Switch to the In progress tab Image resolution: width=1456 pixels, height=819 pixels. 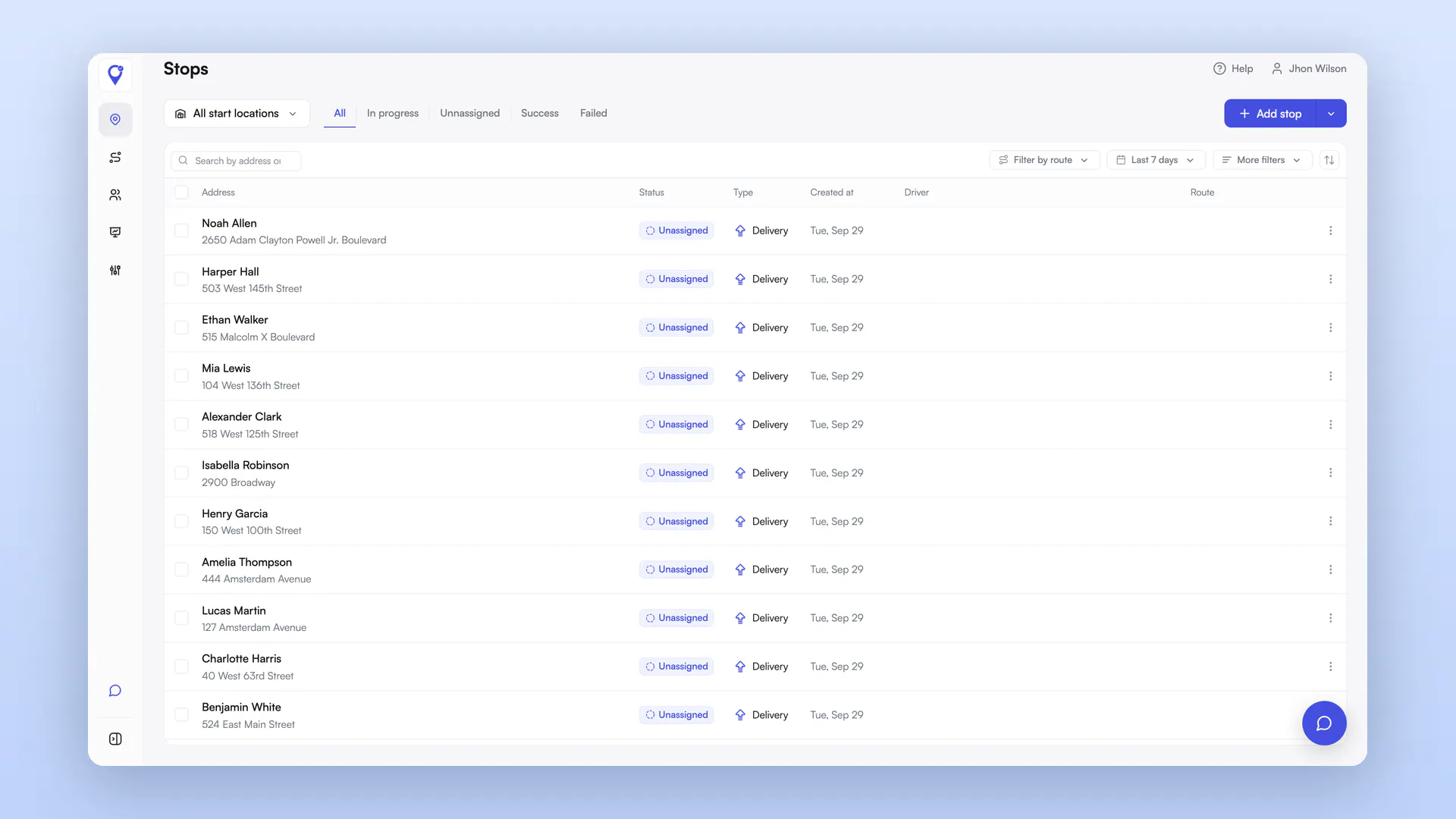[393, 113]
